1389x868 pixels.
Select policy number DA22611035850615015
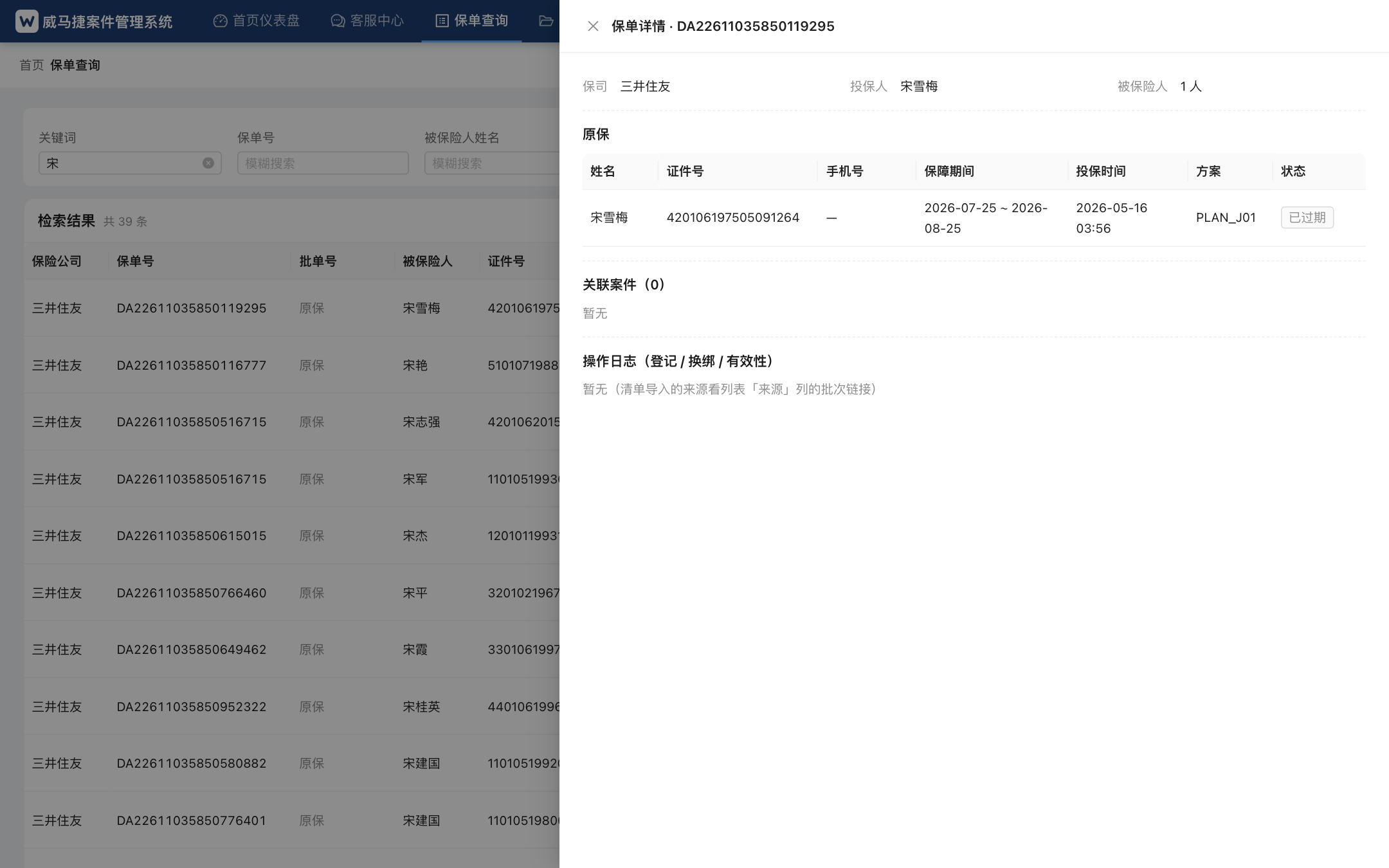coord(192,536)
